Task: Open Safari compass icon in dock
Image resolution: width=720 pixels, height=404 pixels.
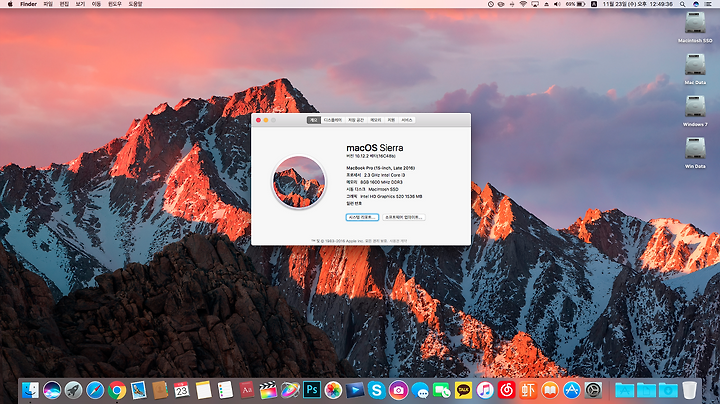Action: [x=95, y=390]
